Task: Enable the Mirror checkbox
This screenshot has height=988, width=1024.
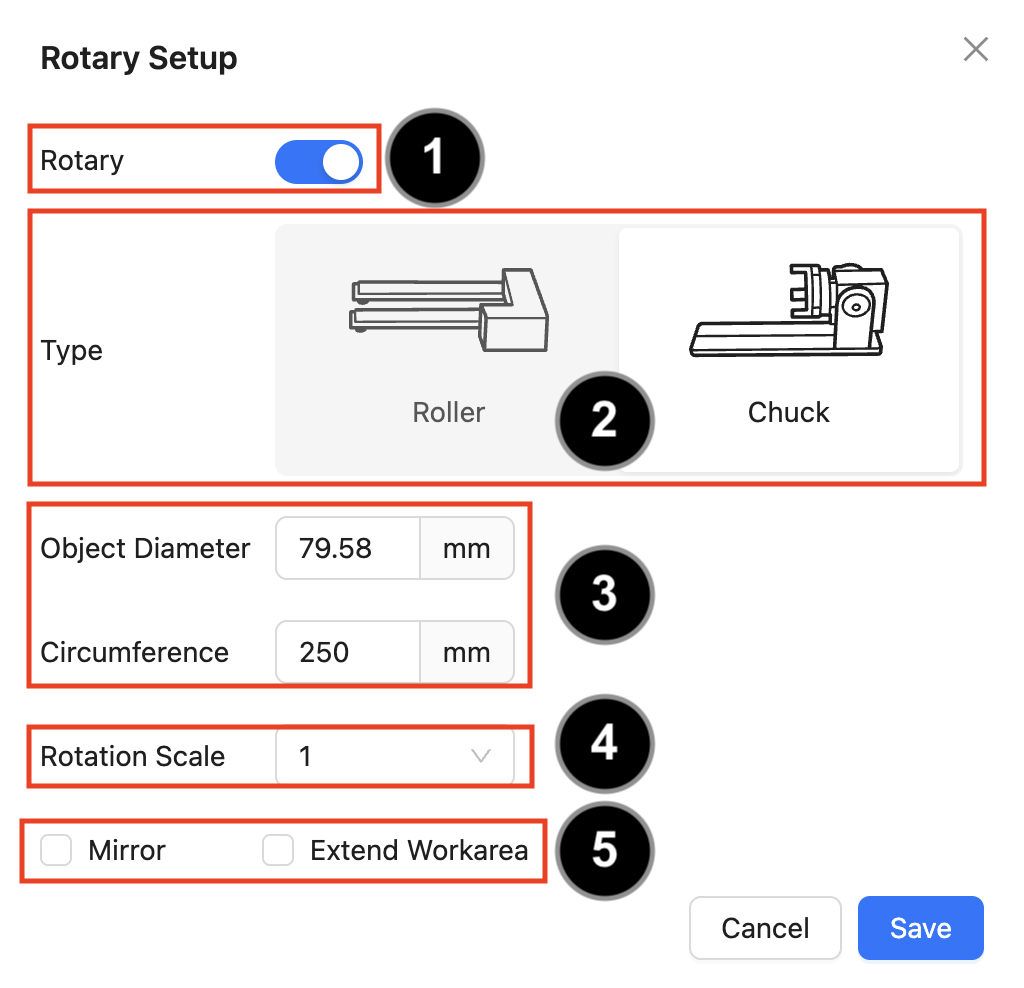Action: point(56,850)
